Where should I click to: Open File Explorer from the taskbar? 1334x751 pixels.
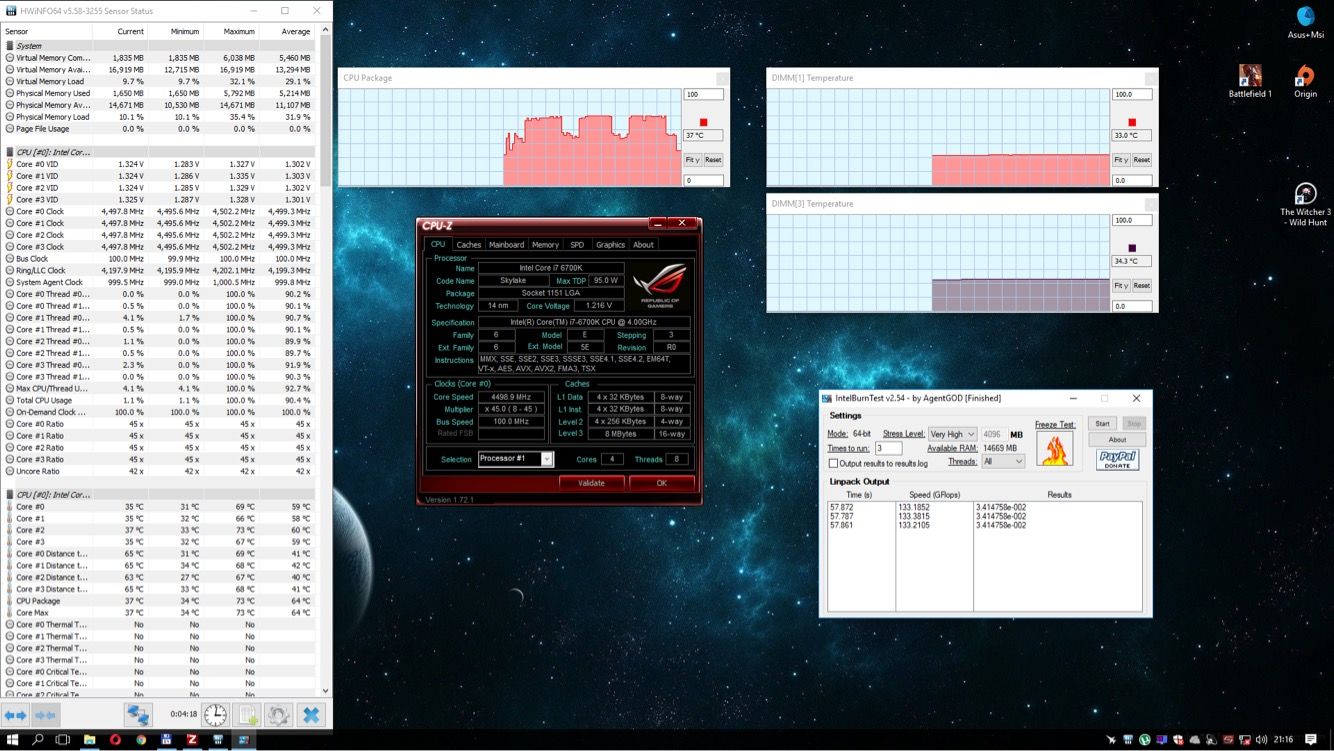(89, 740)
